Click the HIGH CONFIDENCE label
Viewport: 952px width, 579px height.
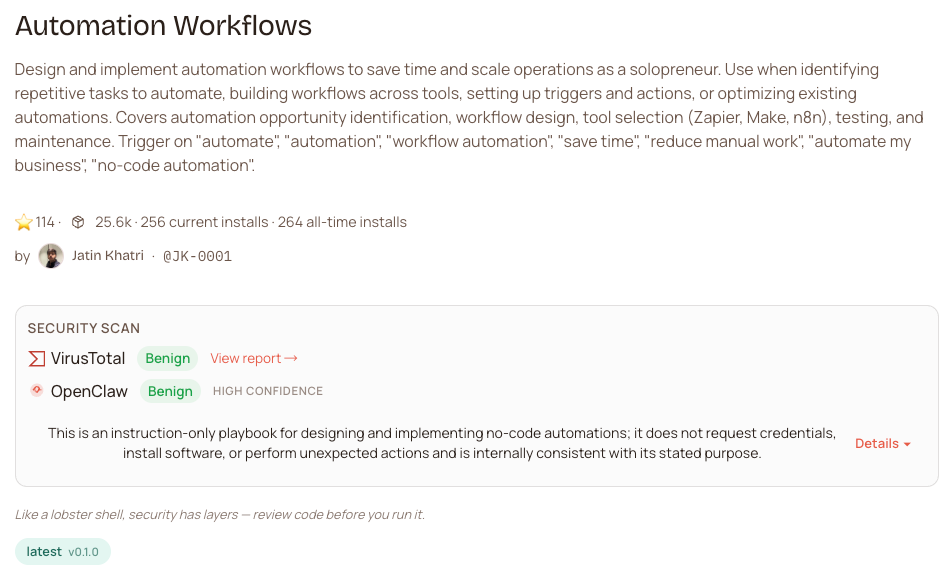click(x=268, y=391)
